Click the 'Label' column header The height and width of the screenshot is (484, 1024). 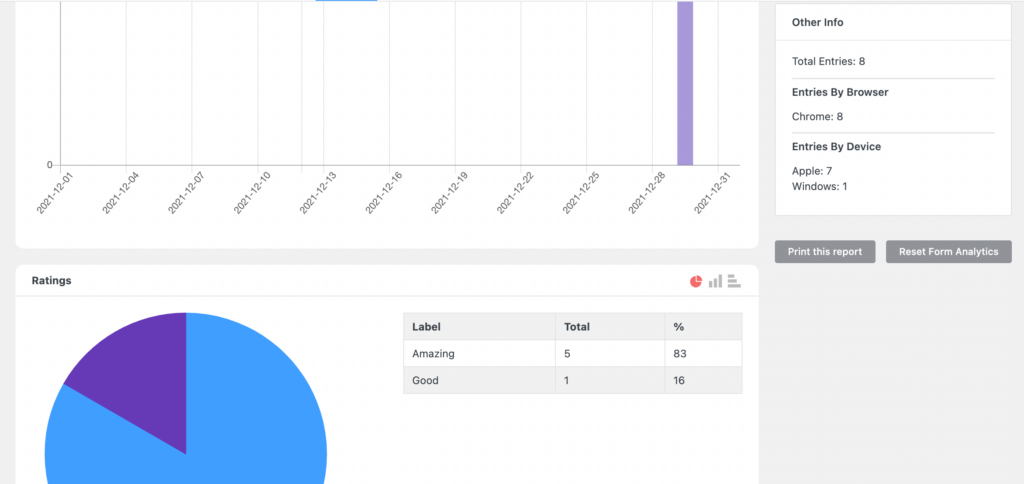[x=479, y=327]
